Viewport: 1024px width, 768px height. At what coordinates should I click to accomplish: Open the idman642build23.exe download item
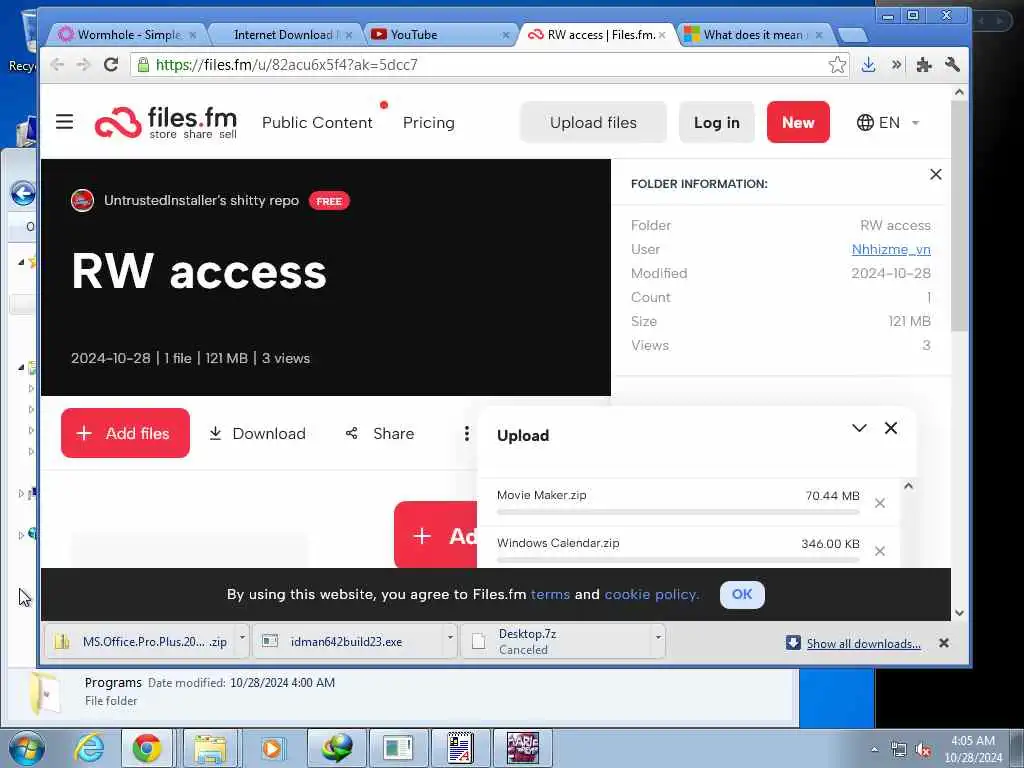coord(349,641)
